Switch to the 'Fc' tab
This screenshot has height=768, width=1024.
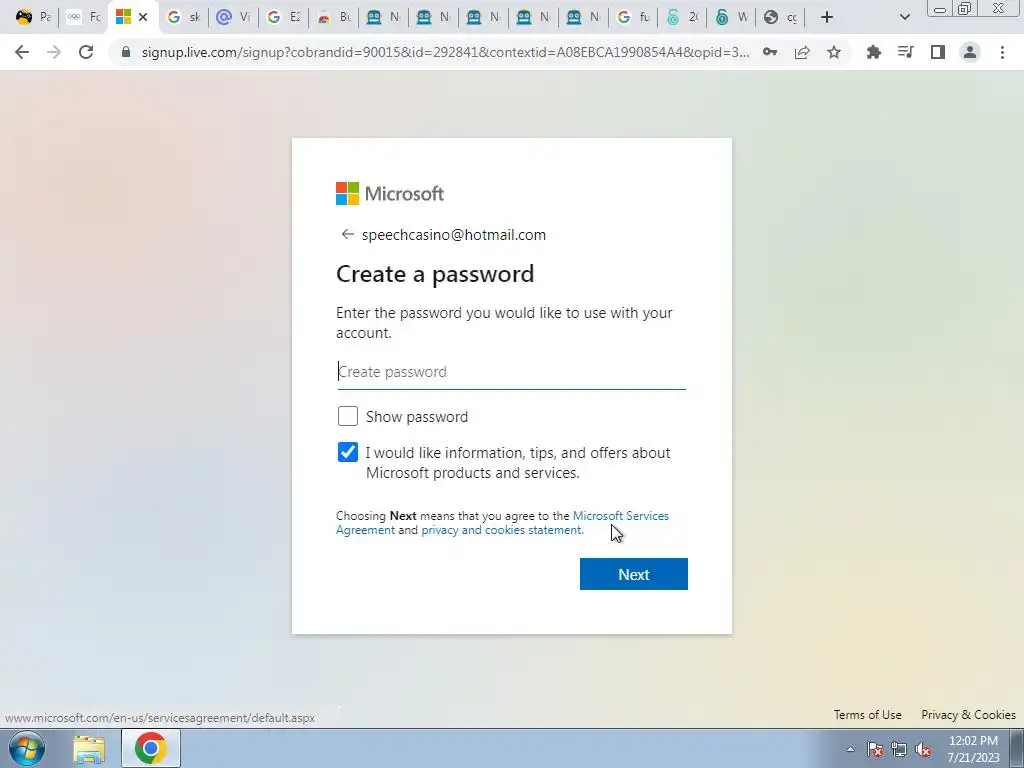coord(84,17)
